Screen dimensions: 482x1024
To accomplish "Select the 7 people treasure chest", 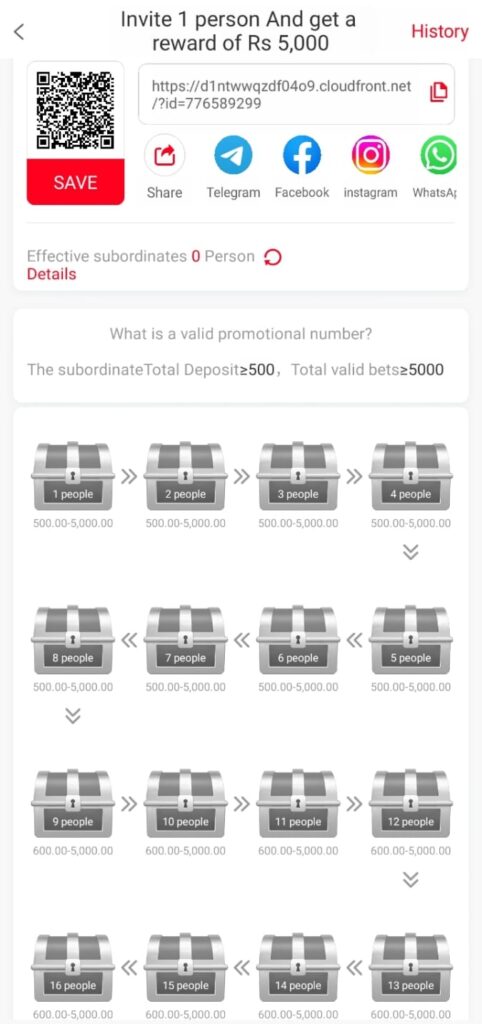I will point(185,640).
